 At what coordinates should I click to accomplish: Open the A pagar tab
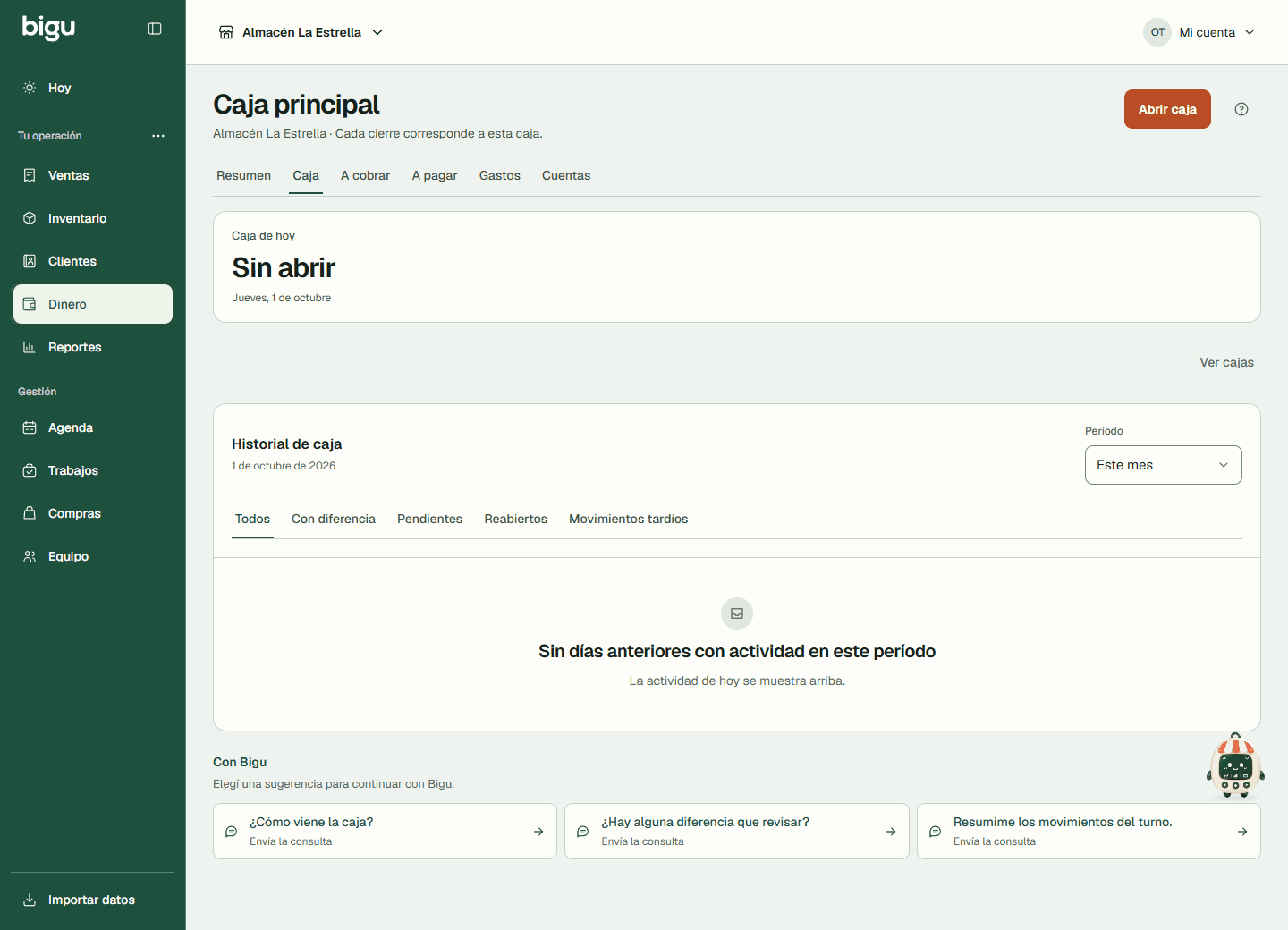[435, 175]
